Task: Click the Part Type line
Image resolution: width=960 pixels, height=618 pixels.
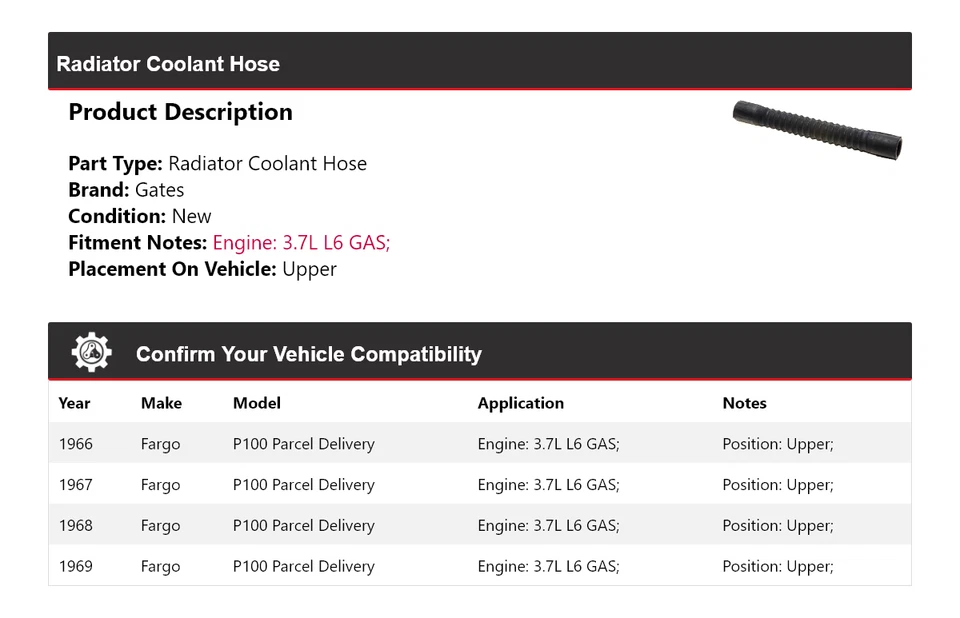Action: click(217, 164)
